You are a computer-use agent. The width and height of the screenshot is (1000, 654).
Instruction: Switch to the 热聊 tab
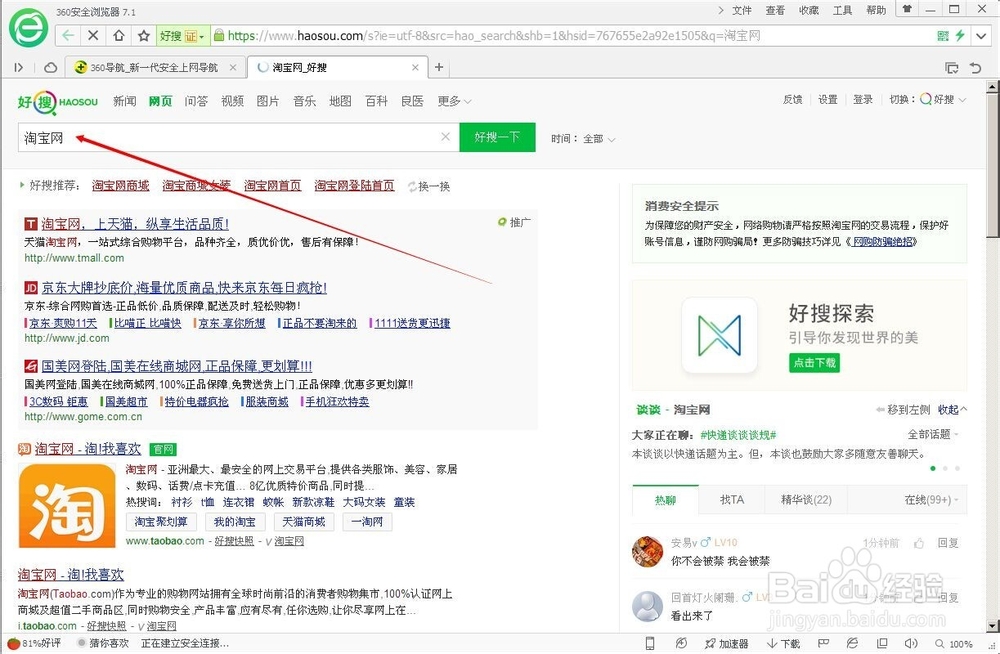tap(665, 500)
